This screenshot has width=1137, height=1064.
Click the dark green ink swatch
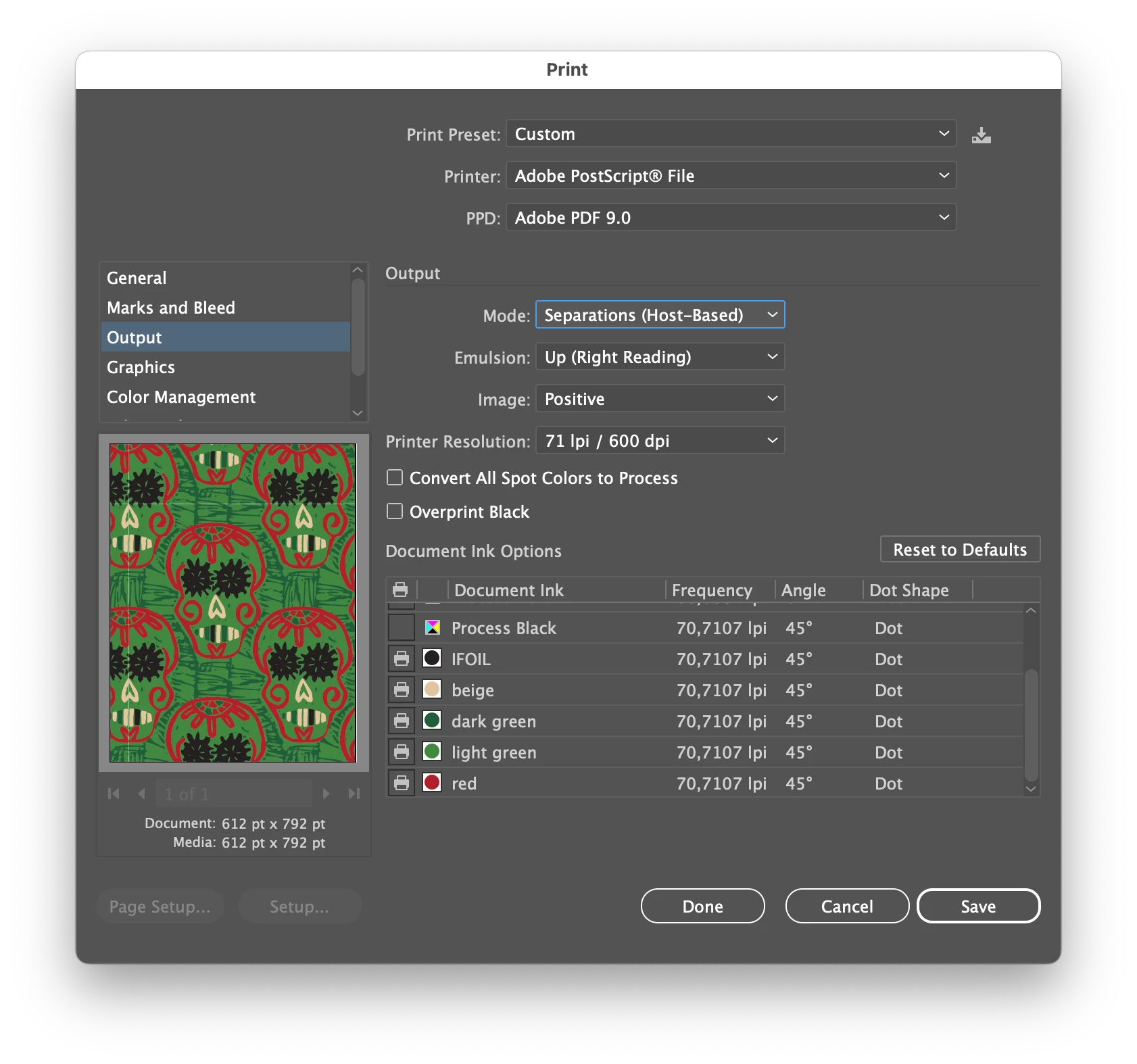(x=432, y=721)
